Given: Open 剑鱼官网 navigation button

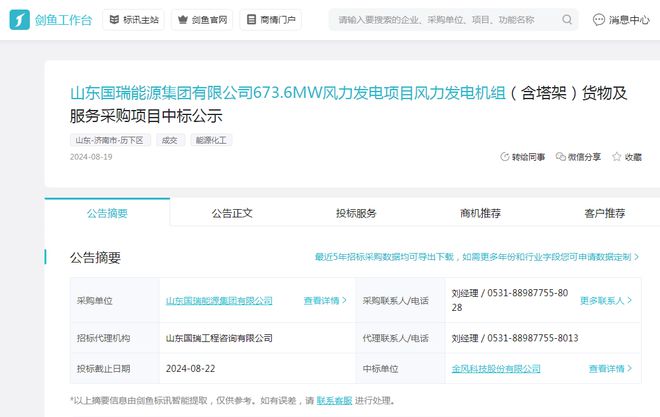Looking at the screenshot, I should [x=202, y=20].
